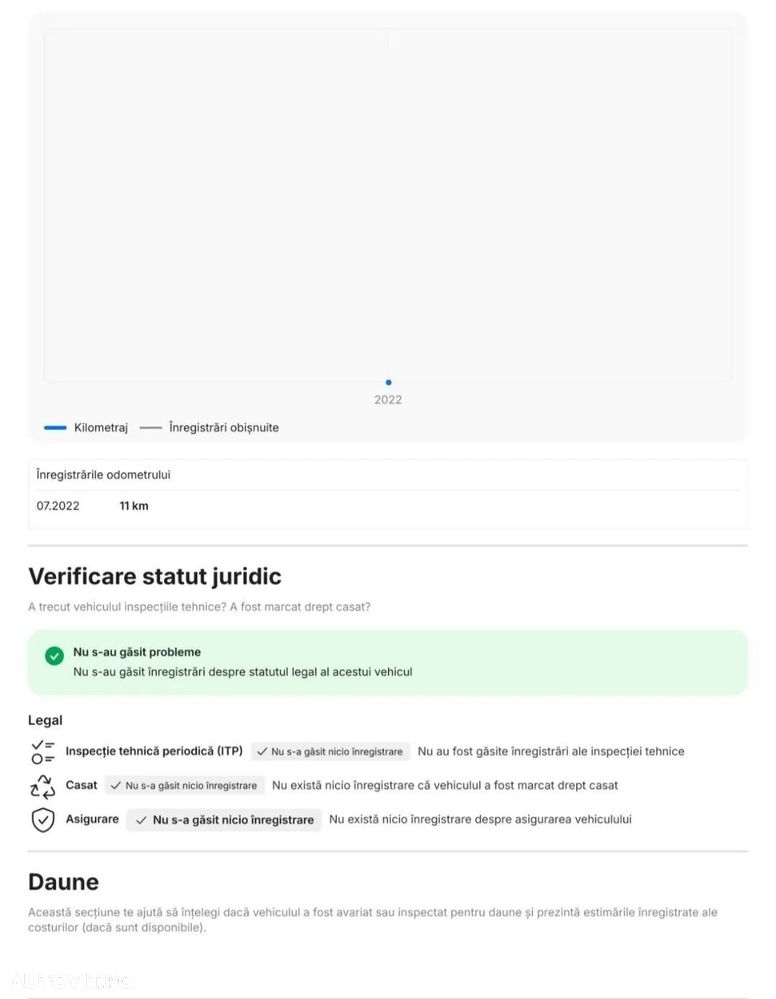
Task: Click the gray Înregistrări obișnuite legend line
Action: [151, 428]
